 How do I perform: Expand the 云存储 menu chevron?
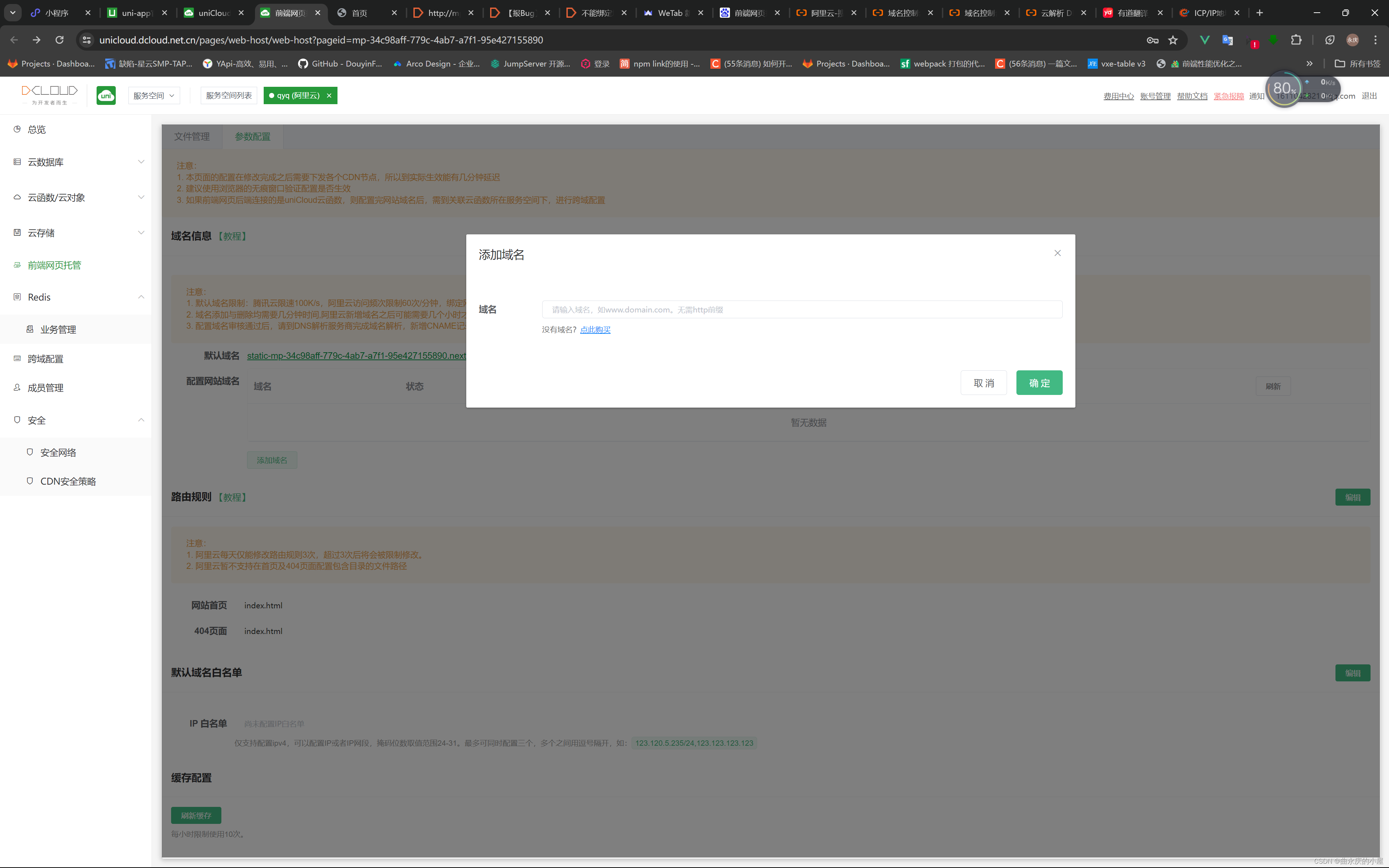141,233
